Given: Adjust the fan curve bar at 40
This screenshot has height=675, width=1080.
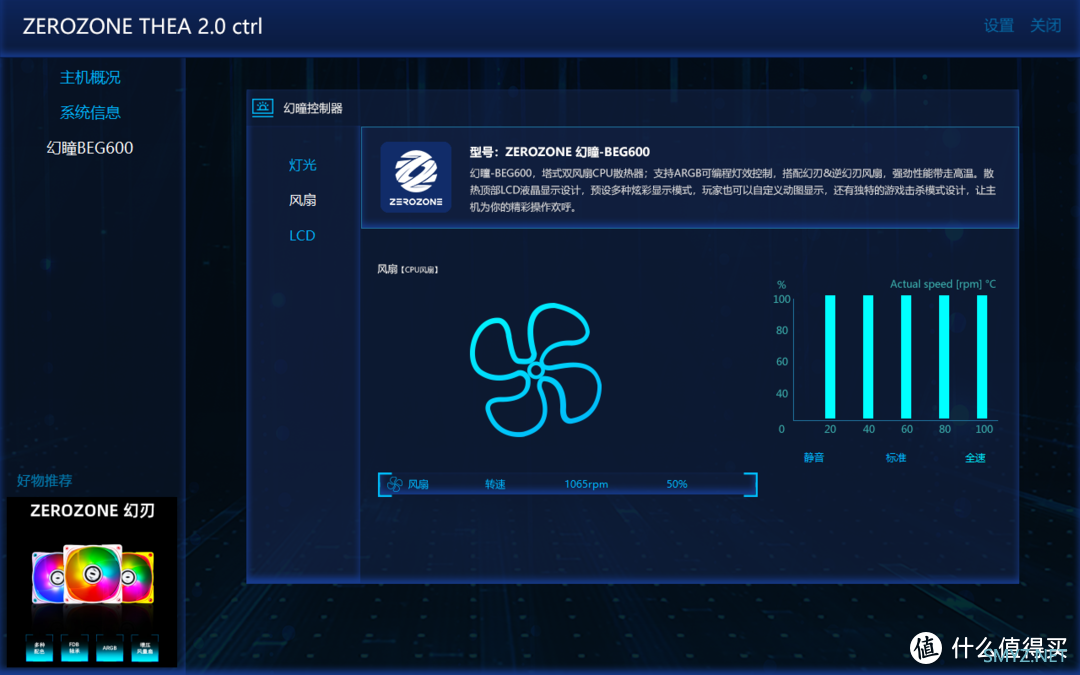Looking at the screenshot, I should tap(868, 357).
